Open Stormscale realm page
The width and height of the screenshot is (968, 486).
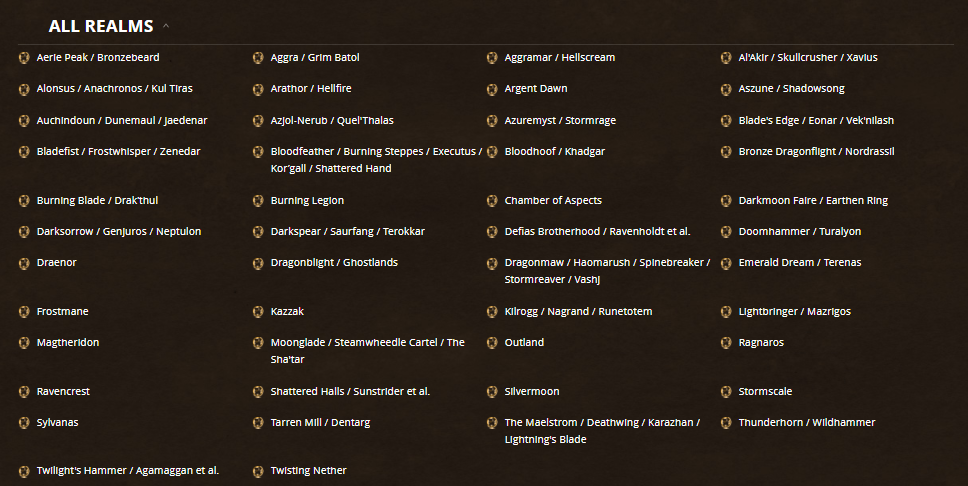765,392
